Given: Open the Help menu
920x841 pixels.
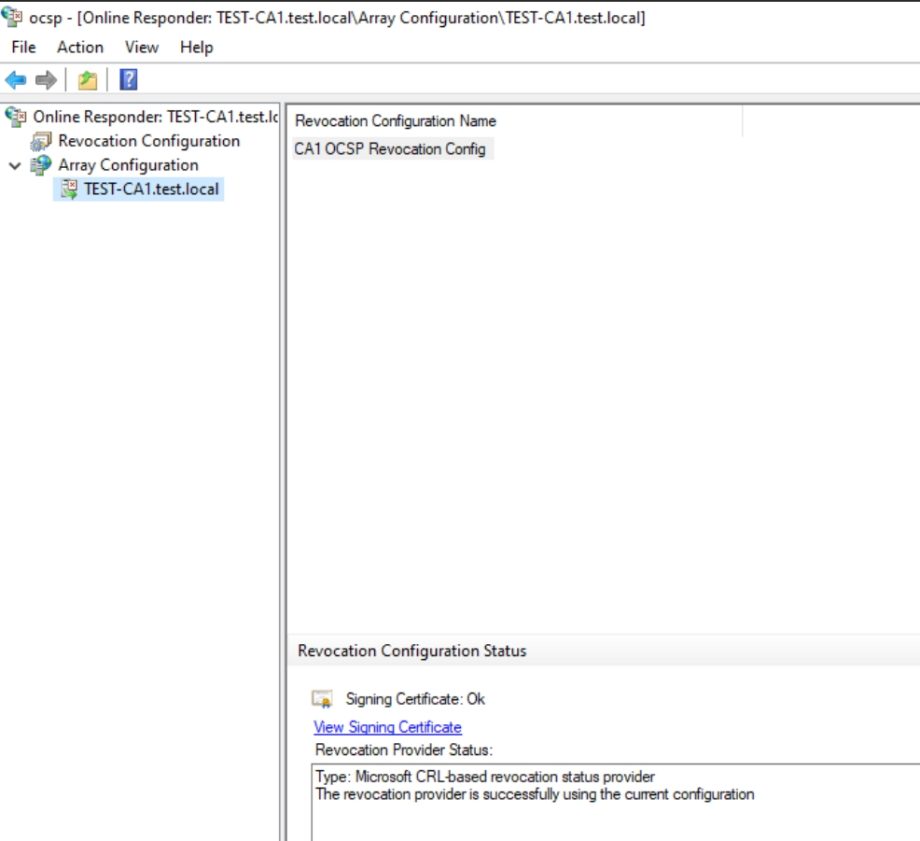Looking at the screenshot, I should [197, 47].
